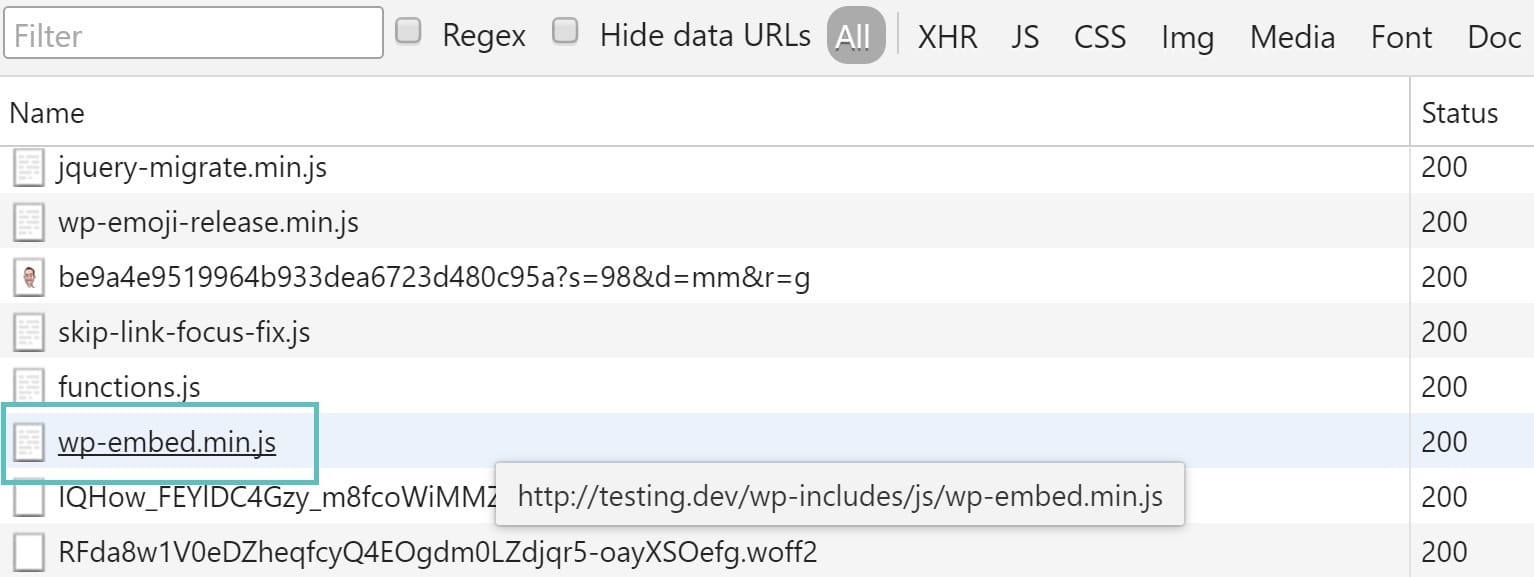The height and width of the screenshot is (577, 1534).
Task: Select the file icon beside wp-embed.min.js
Action: coord(27,442)
